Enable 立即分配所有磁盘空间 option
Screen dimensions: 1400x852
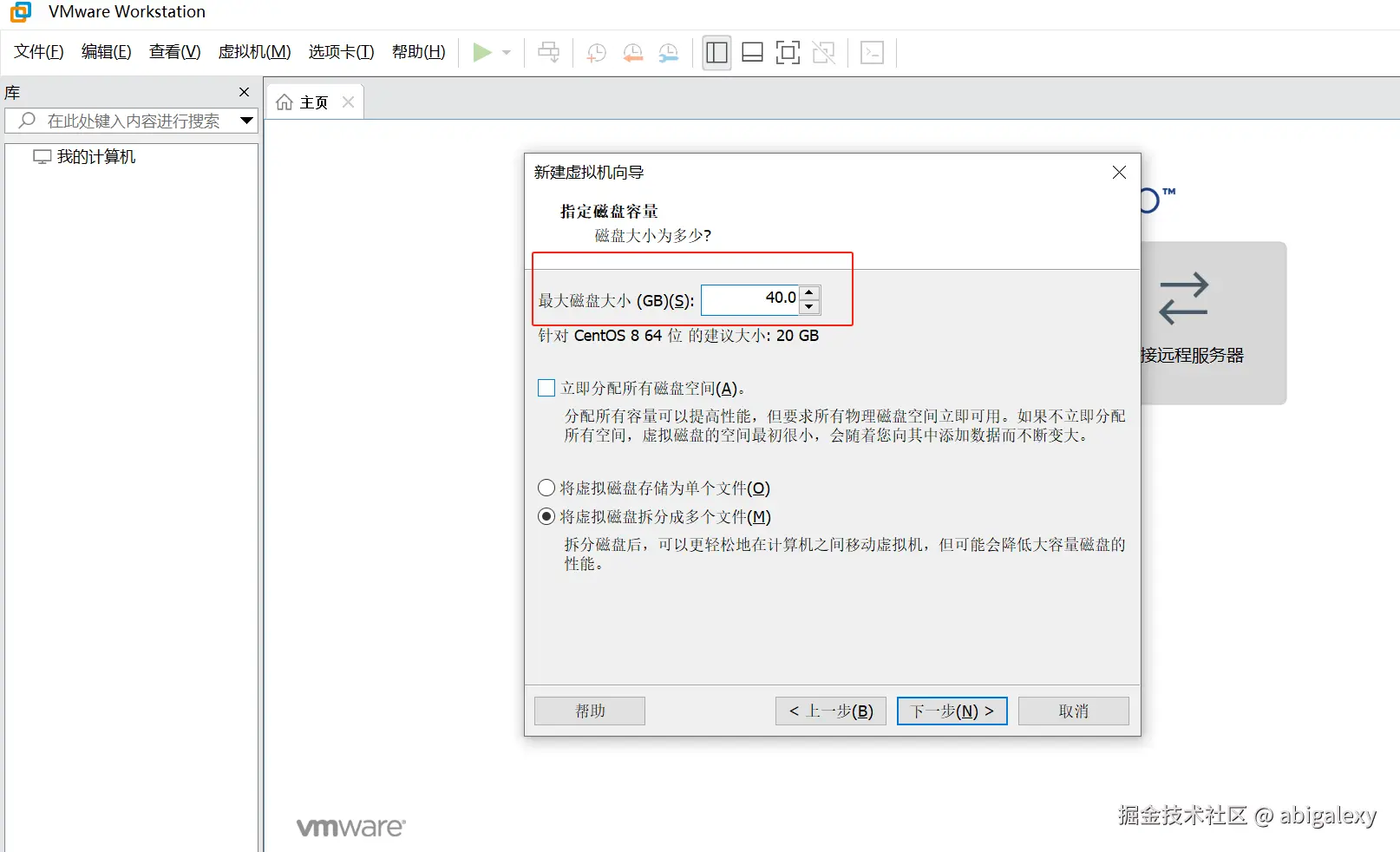[x=546, y=387]
